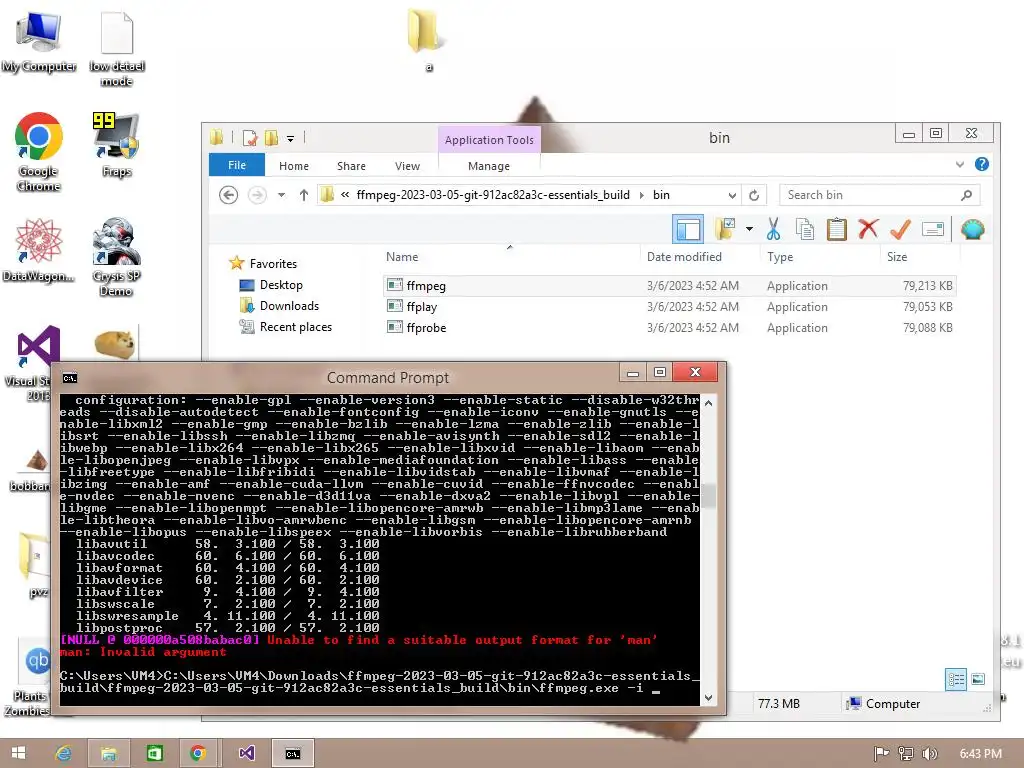Switch to the Home ribbon tab
Image resolution: width=1024 pixels, height=768 pixels.
click(x=294, y=166)
